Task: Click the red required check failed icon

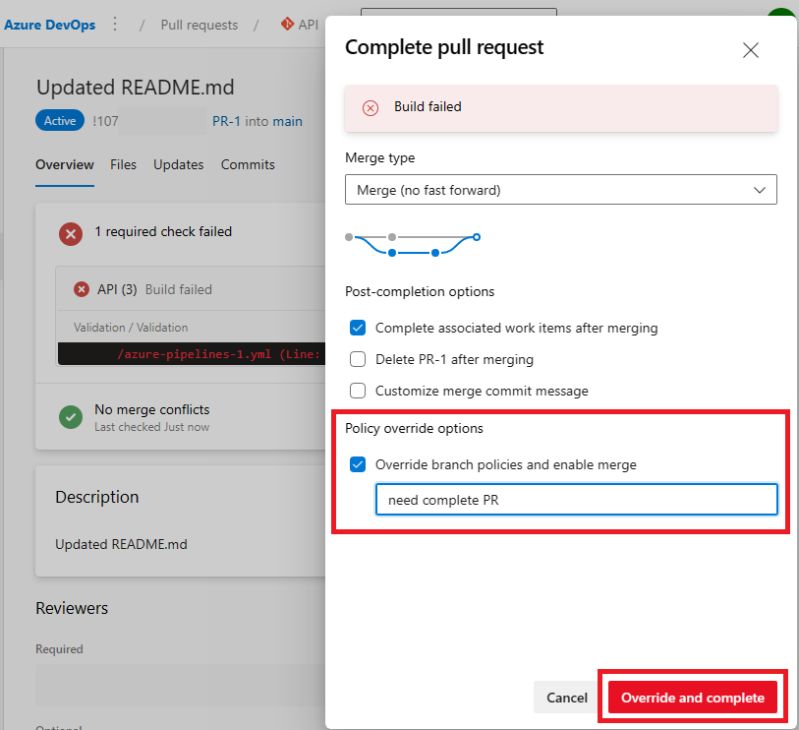Action: pyautogui.click(x=70, y=234)
